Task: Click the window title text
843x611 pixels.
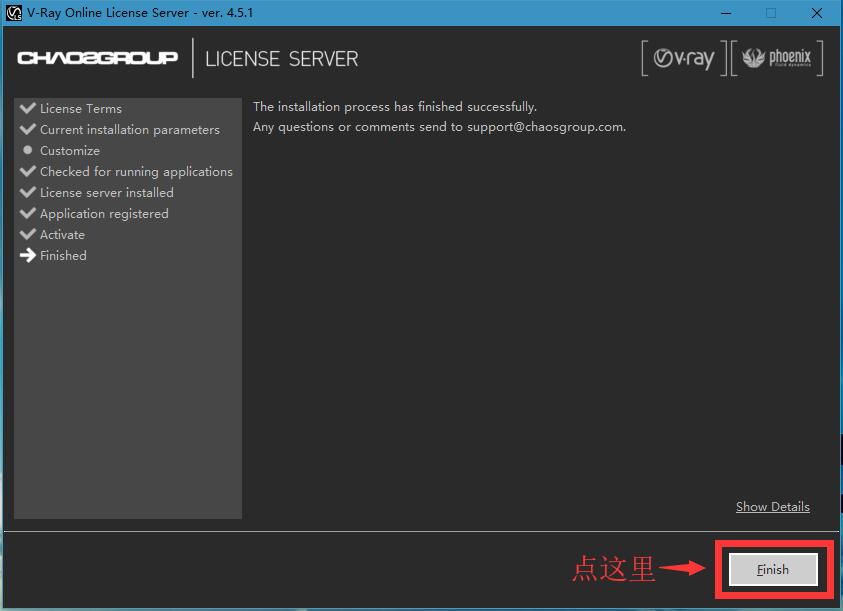Action: click(x=140, y=13)
